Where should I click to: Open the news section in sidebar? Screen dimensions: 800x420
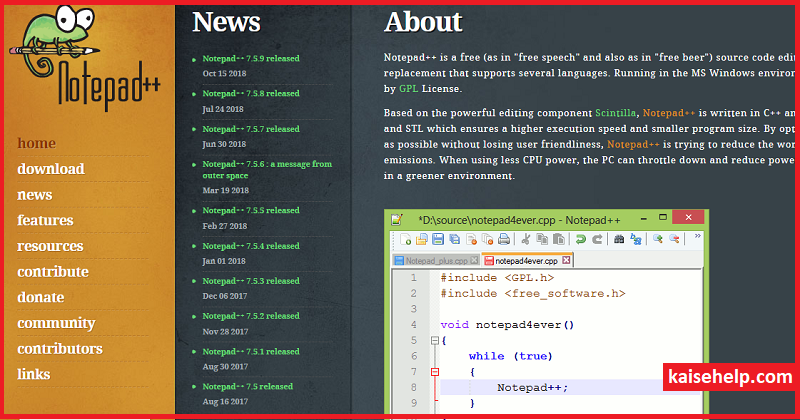tap(35, 194)
